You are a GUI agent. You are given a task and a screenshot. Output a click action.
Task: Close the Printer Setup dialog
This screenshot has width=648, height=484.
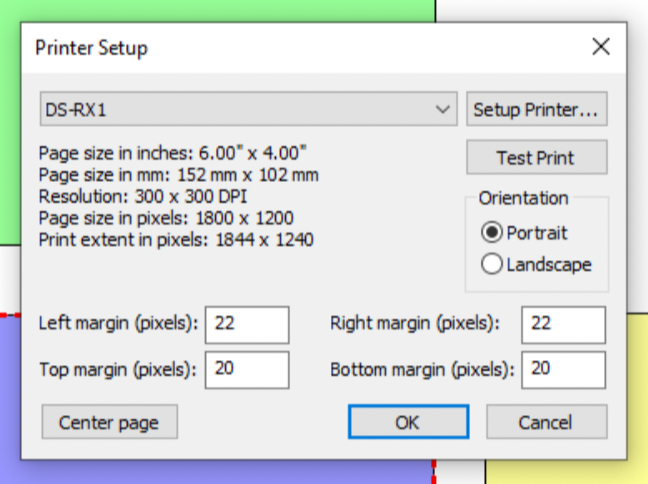(x=600, y=46)
